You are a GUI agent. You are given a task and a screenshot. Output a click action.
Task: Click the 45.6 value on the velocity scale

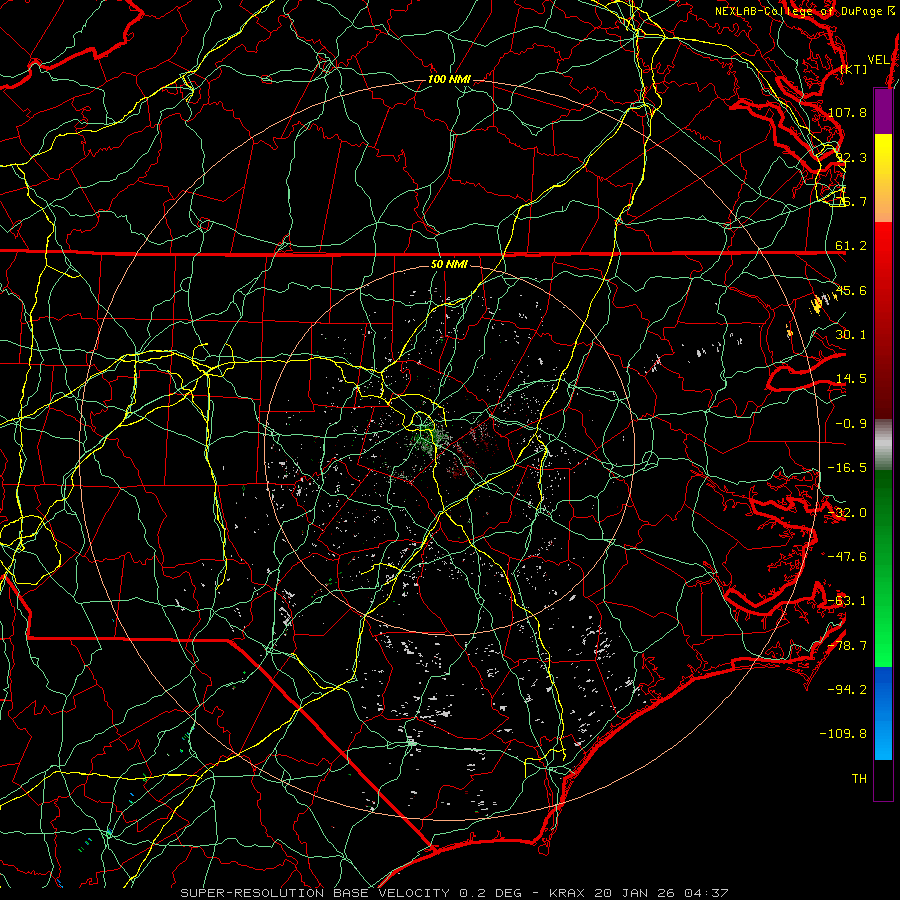[x=851, y=290]
